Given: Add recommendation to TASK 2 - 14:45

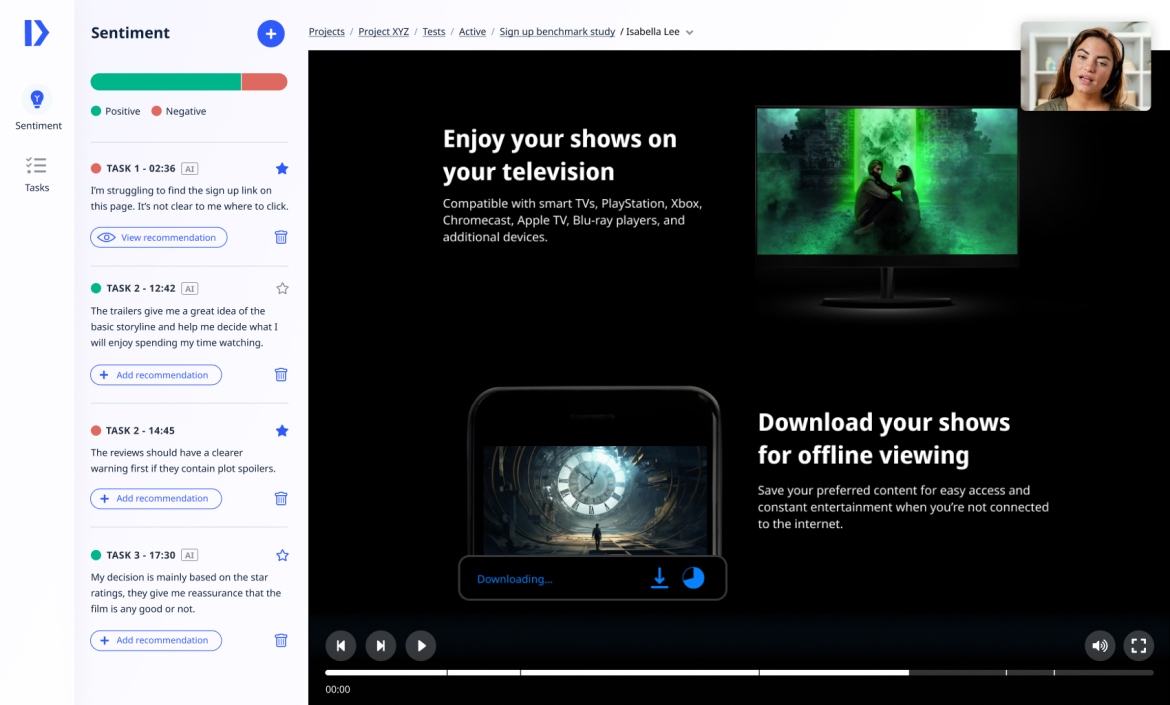Looking at the screenshot, I should (x=156, y=498).
